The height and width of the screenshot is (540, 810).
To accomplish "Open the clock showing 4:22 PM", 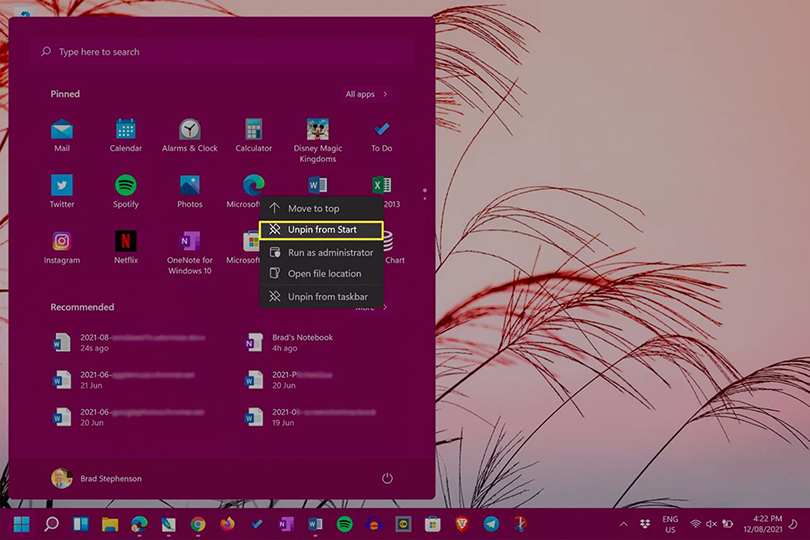I will pyautogui.click(x=763, y=524).
